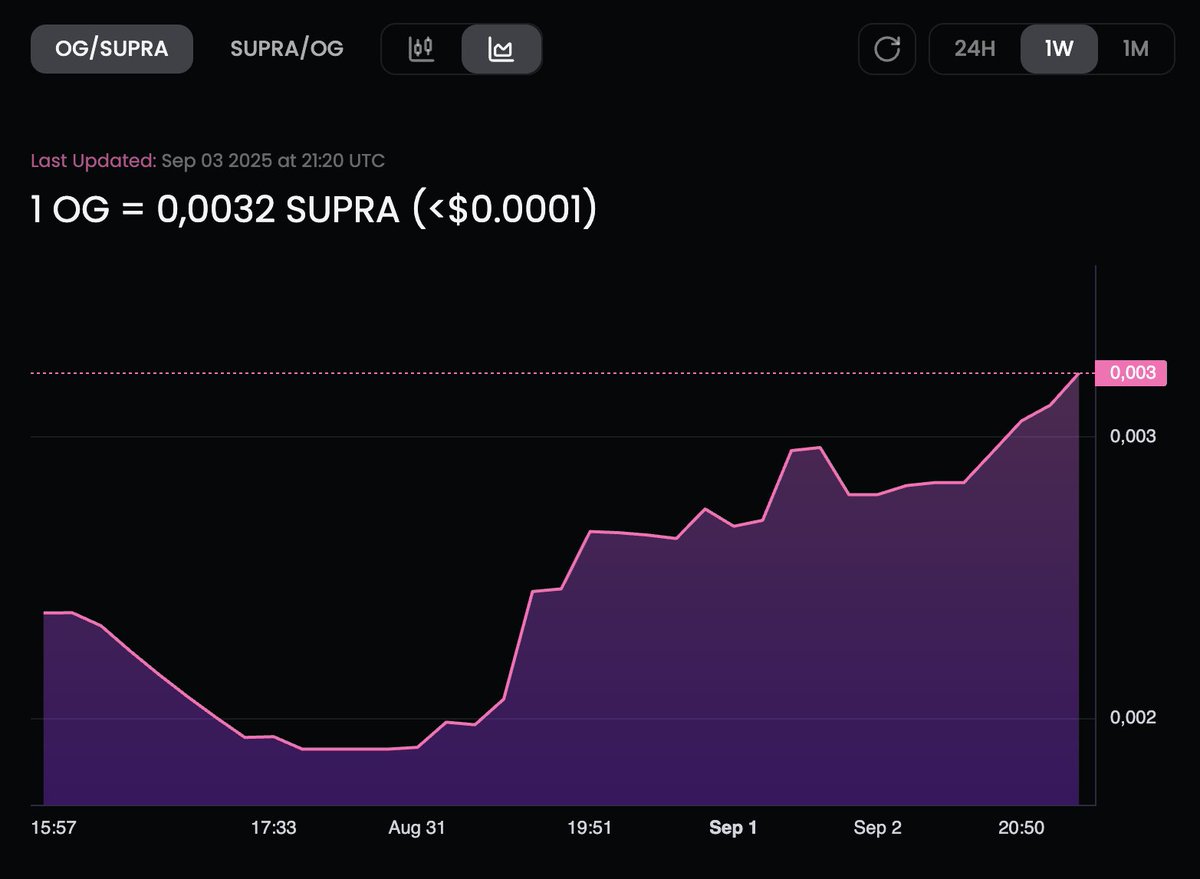Click the 17:33 time axis label
The image size is (1200, 879).
pos(274,828)
